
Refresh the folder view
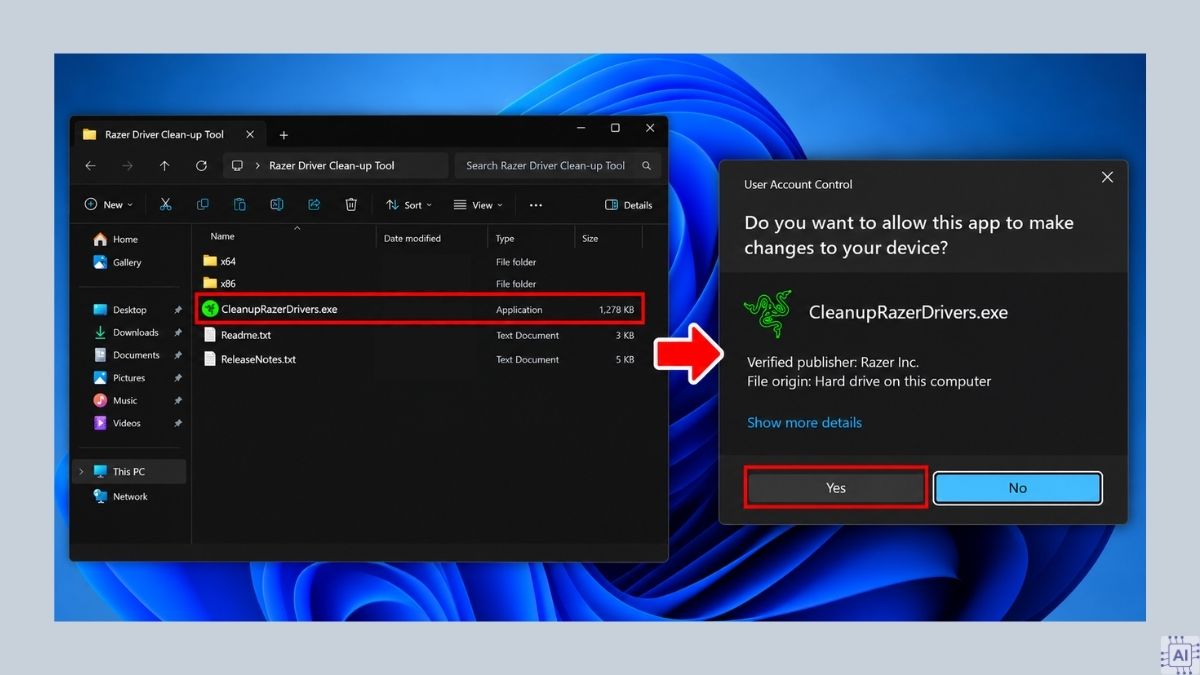point(201,166)
